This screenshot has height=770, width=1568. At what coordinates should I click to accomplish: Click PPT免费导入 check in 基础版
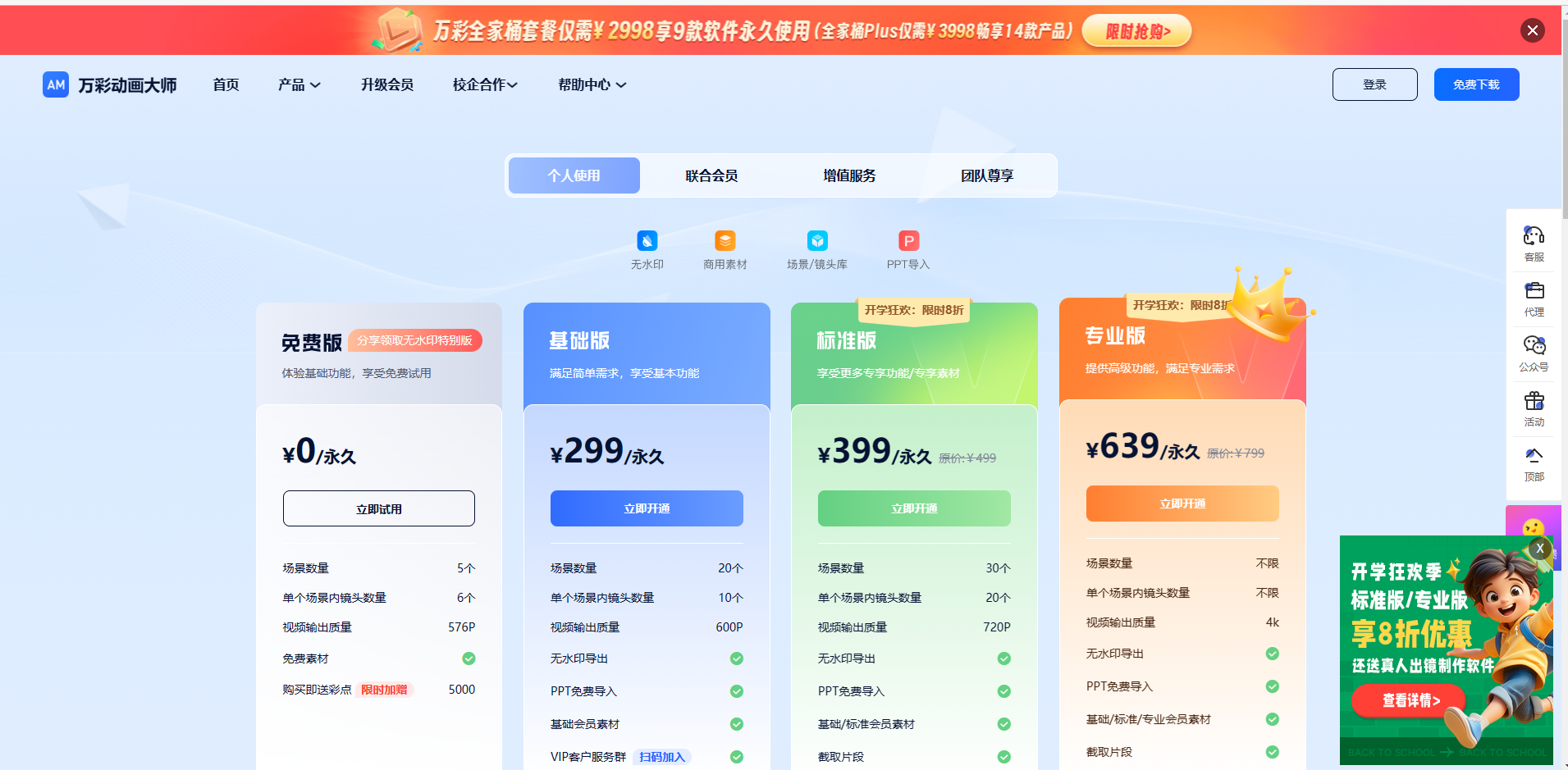737,691
